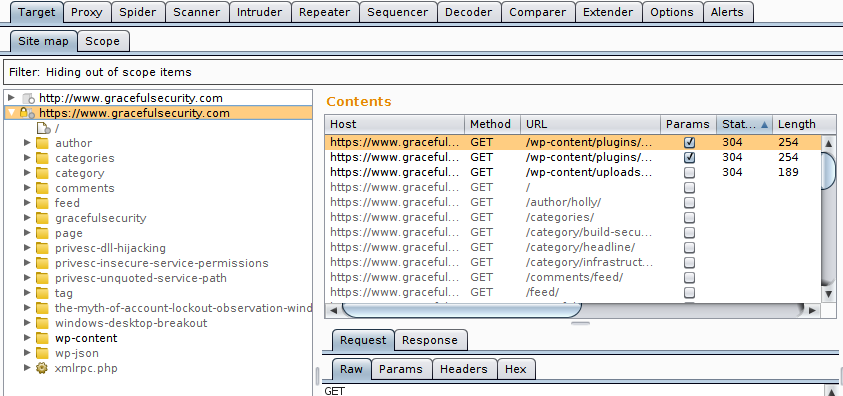Screen dimensions: 843x396
Task: Toggle Params checkbox for /category/headline/ row
Action: click(x=689, y=248)
